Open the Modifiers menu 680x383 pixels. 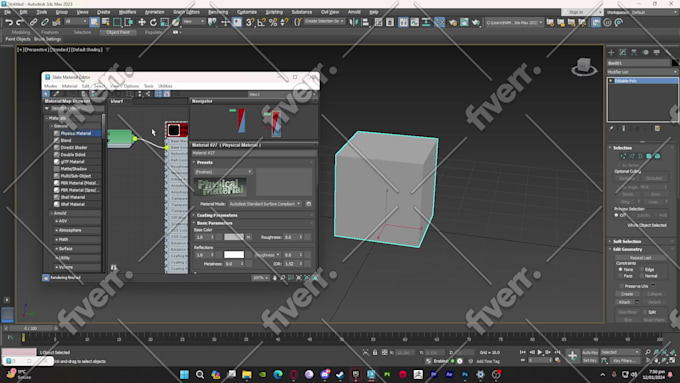pyautogui.click(x=127, y=12)
